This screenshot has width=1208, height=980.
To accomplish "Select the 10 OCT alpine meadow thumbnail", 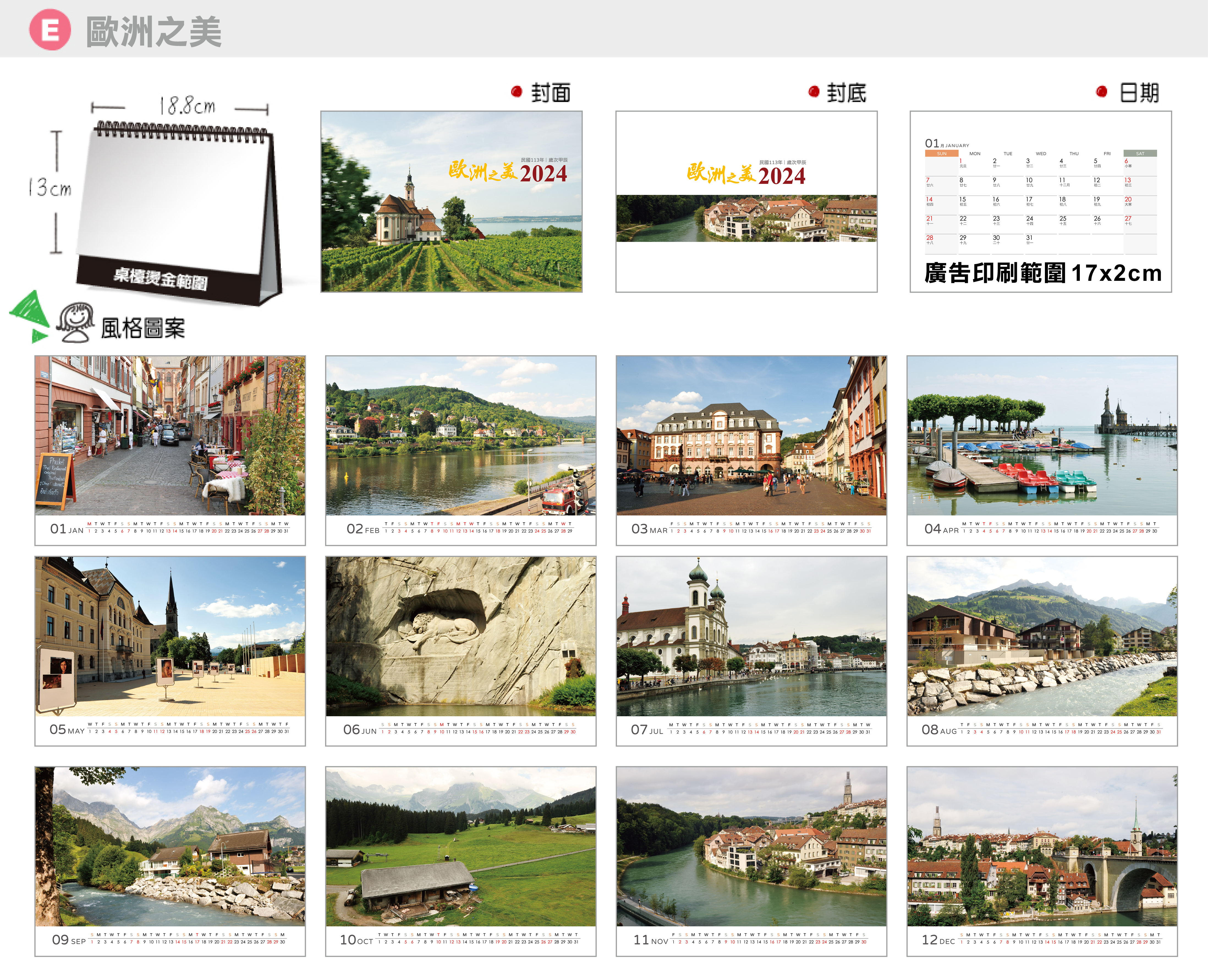I will point(461,846).
